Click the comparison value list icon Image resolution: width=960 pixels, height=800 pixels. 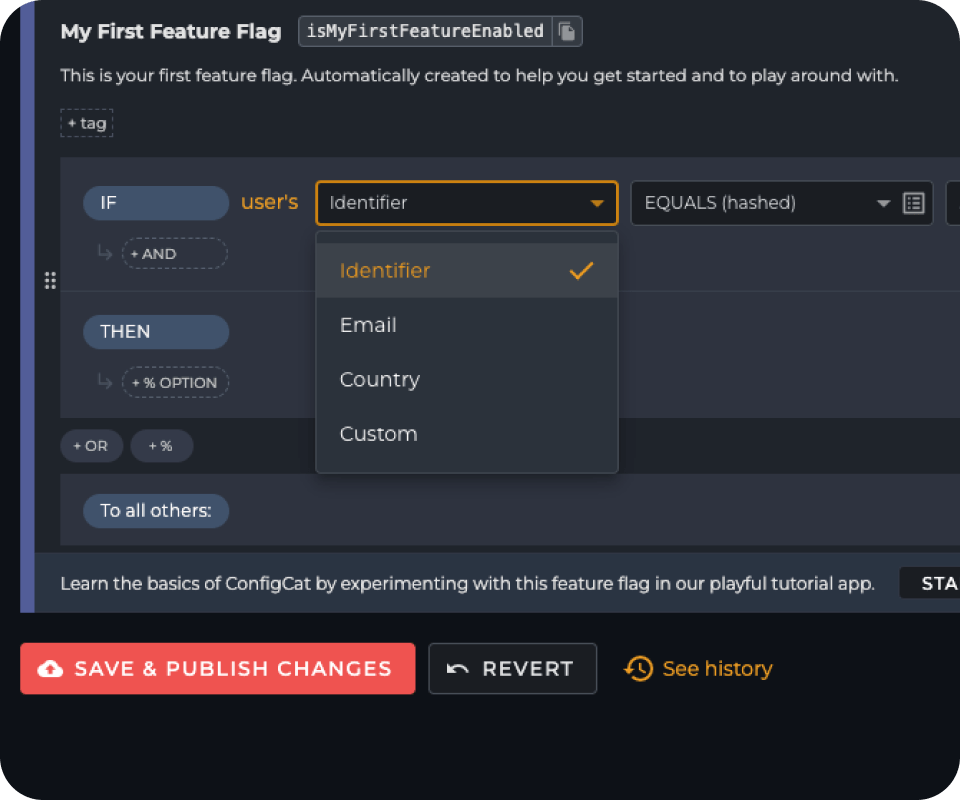click(x=913, y=203)
